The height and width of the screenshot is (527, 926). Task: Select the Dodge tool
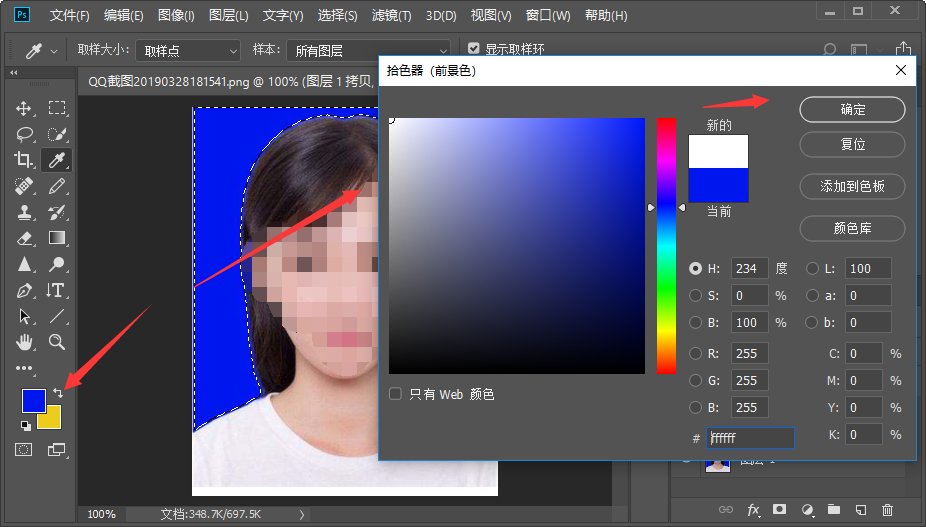pyautogui.click(x=57, y=264)
